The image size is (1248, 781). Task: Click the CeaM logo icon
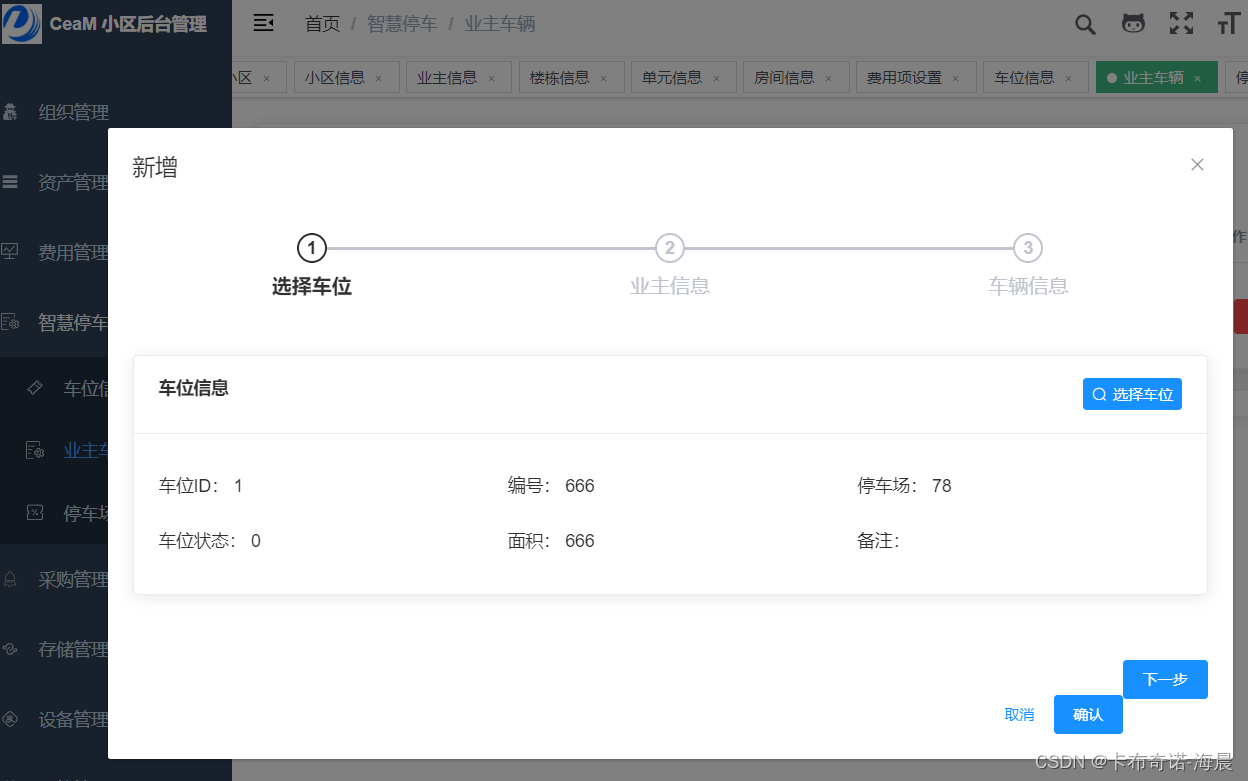pyautogui.click(x=22, y=23)
